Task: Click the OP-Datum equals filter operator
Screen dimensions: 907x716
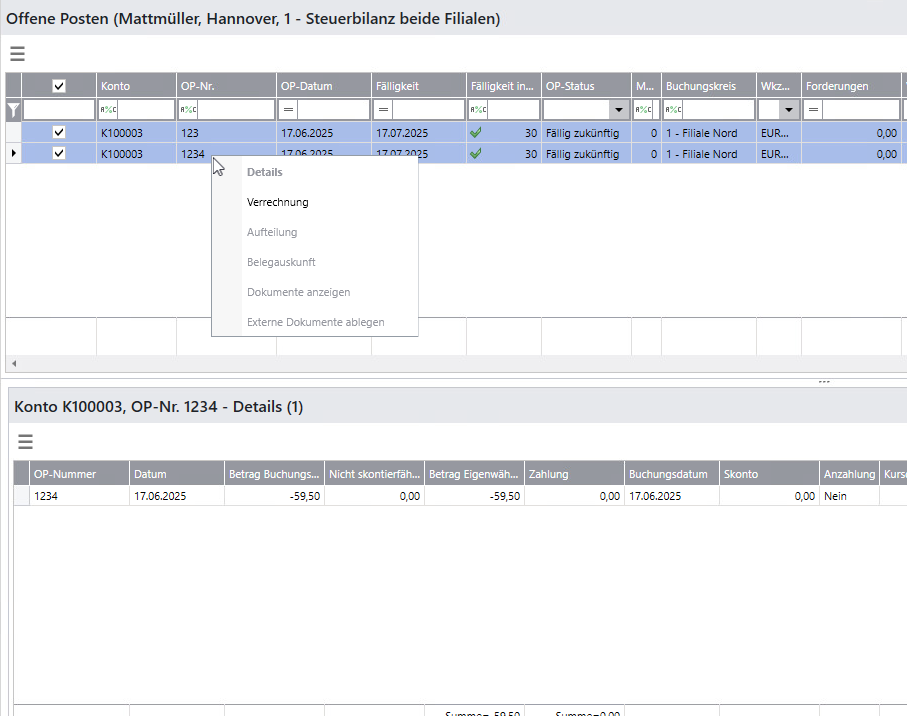Action: (288, 110)
